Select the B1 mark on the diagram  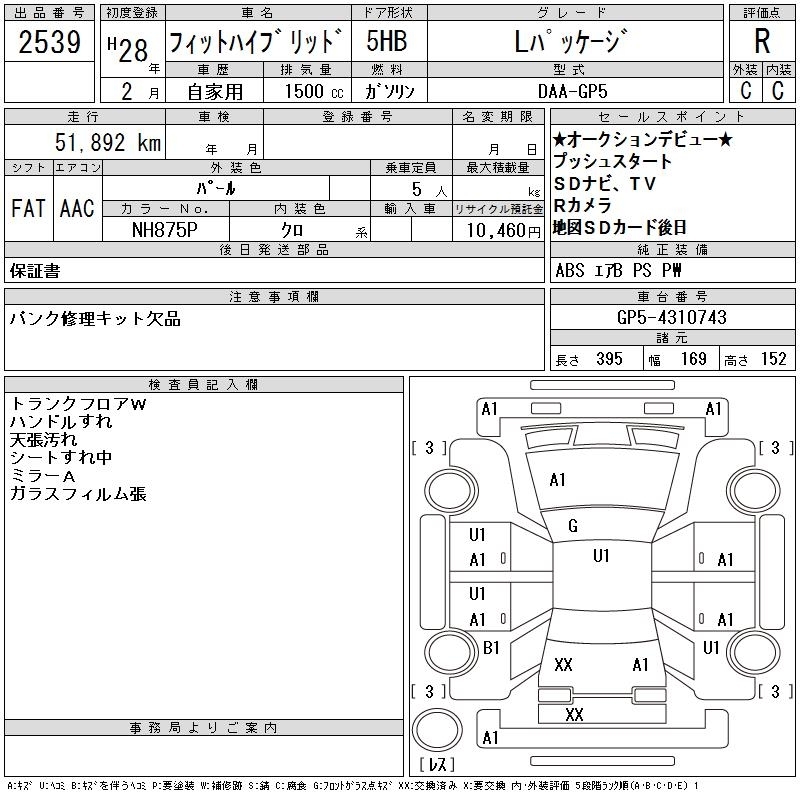[491, 647]
